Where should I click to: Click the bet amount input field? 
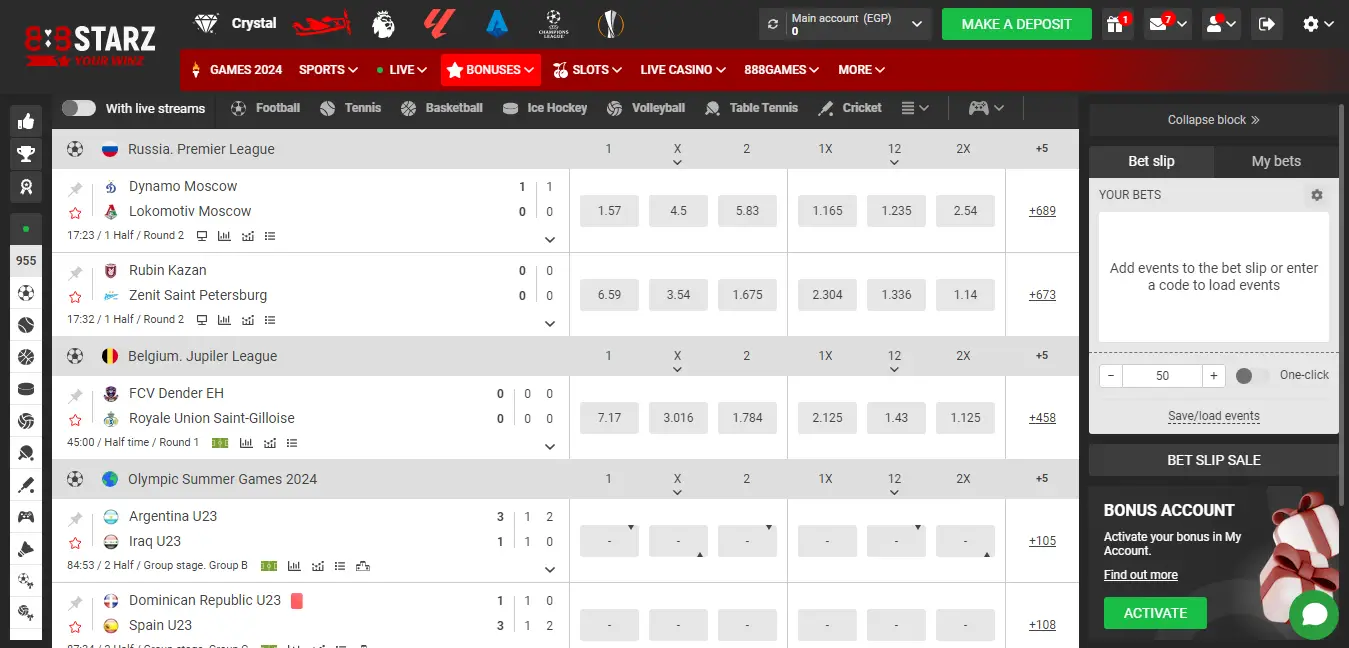pyautogui.click(x=1162, y=376)
